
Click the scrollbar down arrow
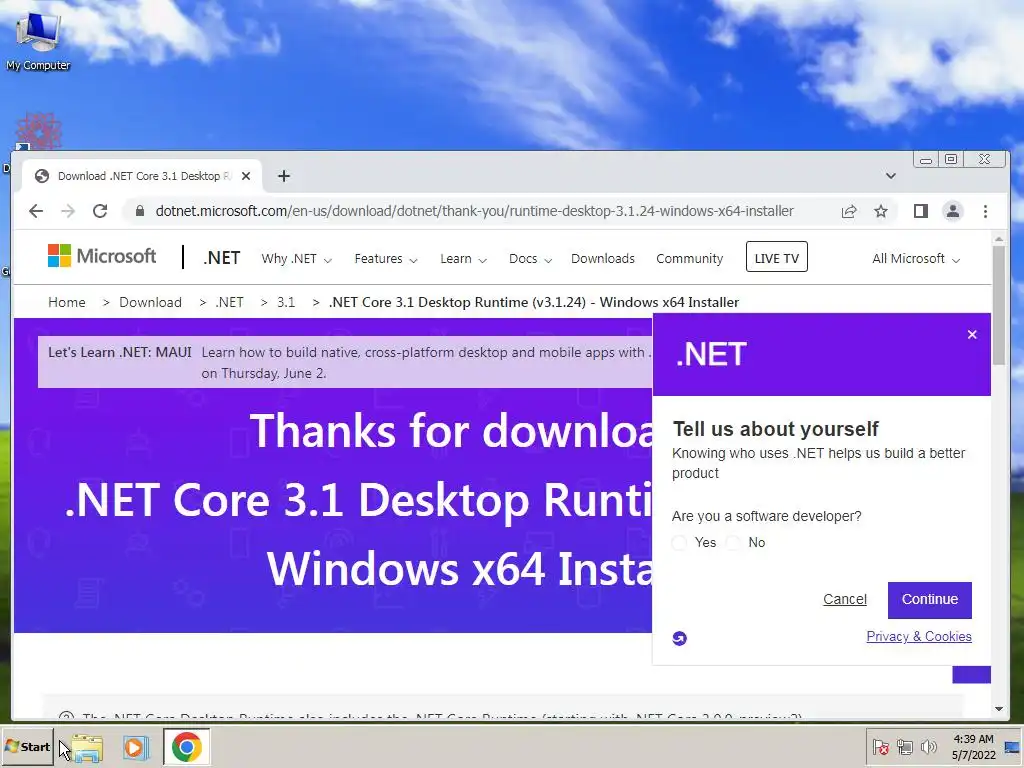coord(999,709)
